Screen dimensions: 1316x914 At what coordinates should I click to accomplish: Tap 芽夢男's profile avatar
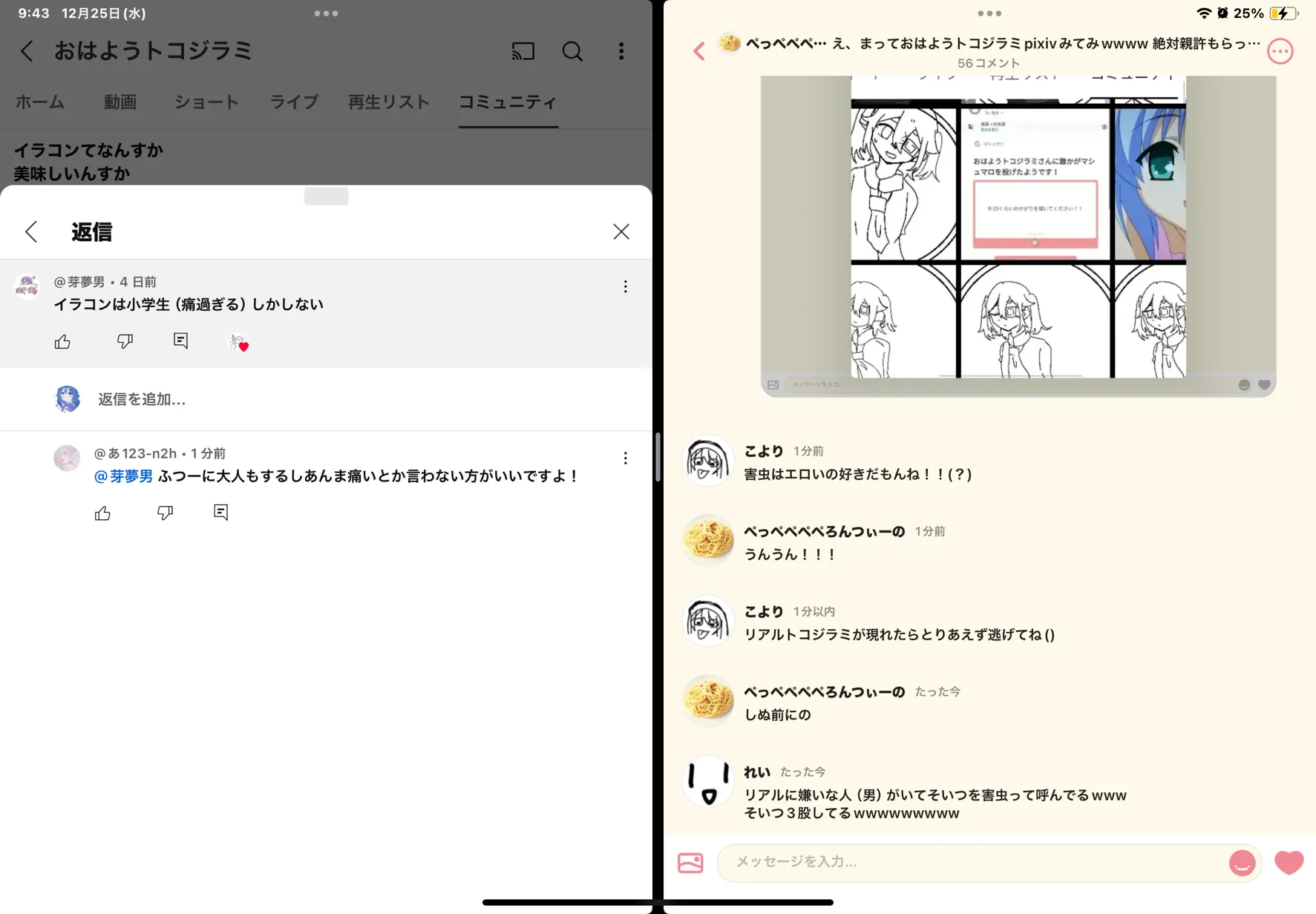click(27, 286)
